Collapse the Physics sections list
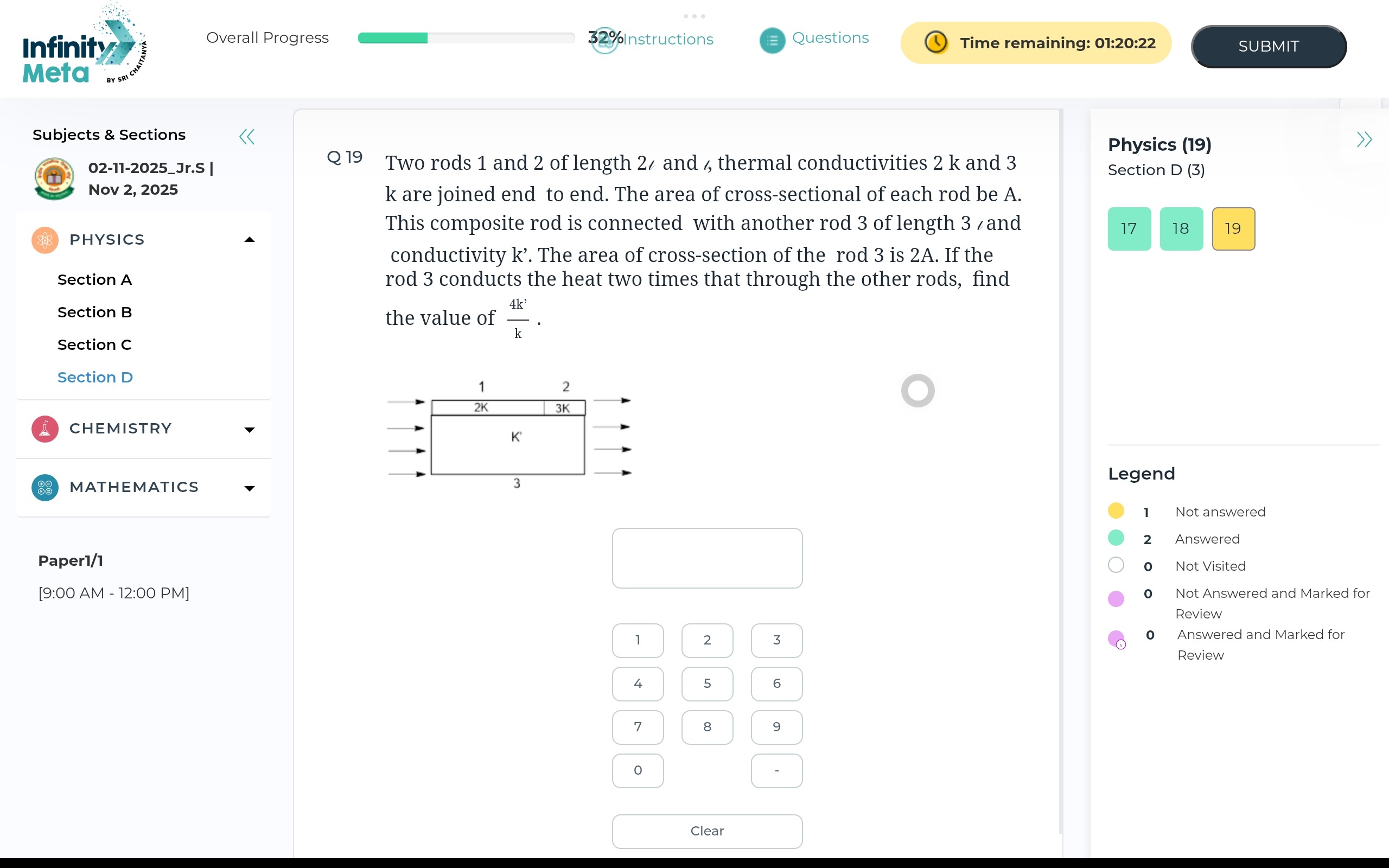 249,240
